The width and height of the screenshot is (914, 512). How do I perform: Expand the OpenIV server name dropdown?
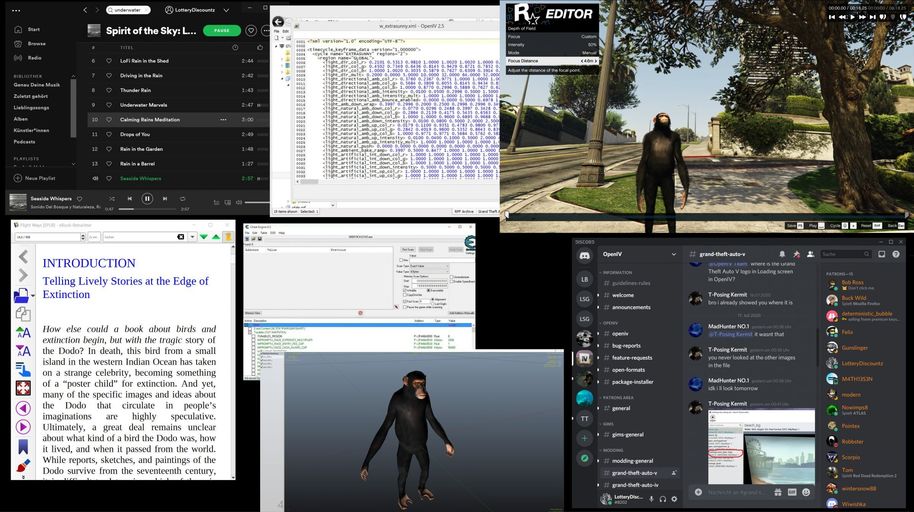click(x=674, y=254)
